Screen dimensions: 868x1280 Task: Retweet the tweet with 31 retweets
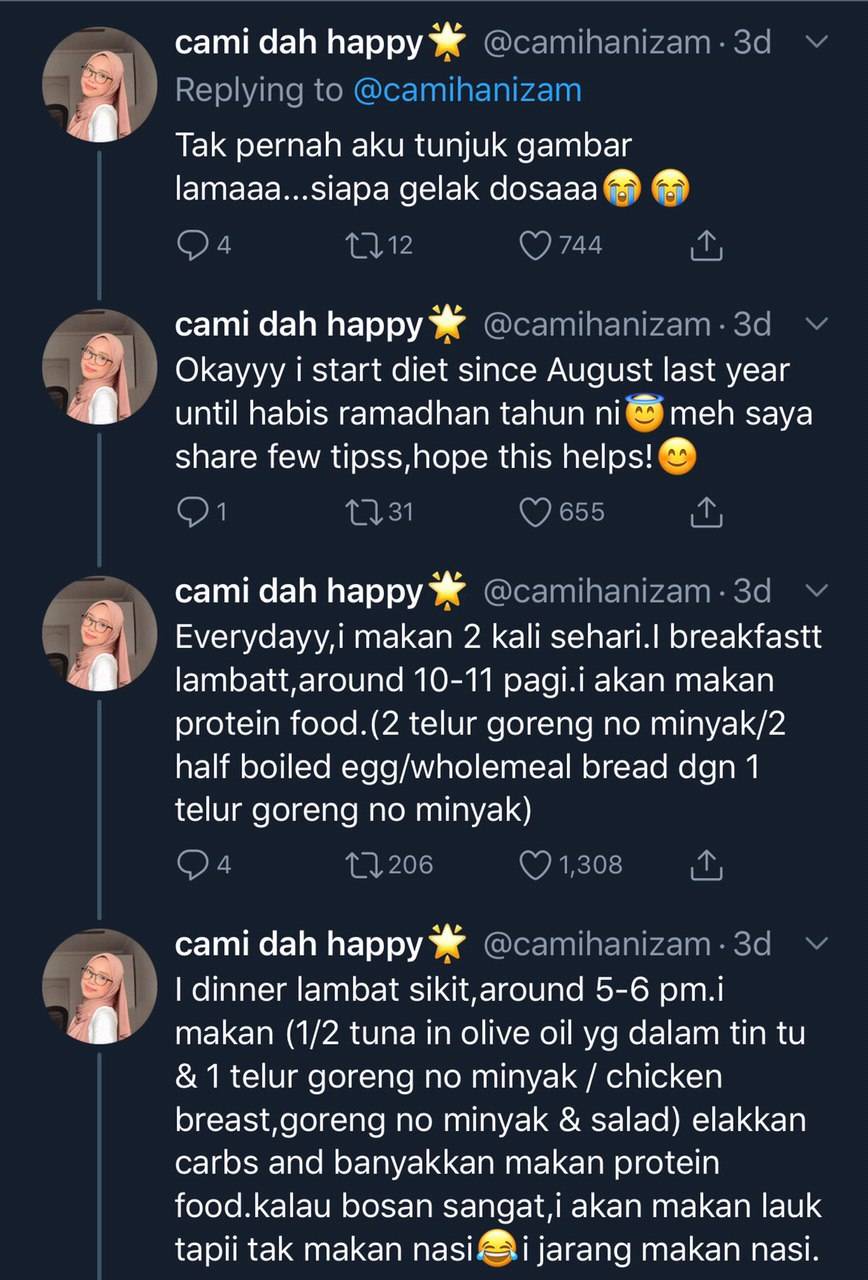pyautogui.click(x=355, y=512)
